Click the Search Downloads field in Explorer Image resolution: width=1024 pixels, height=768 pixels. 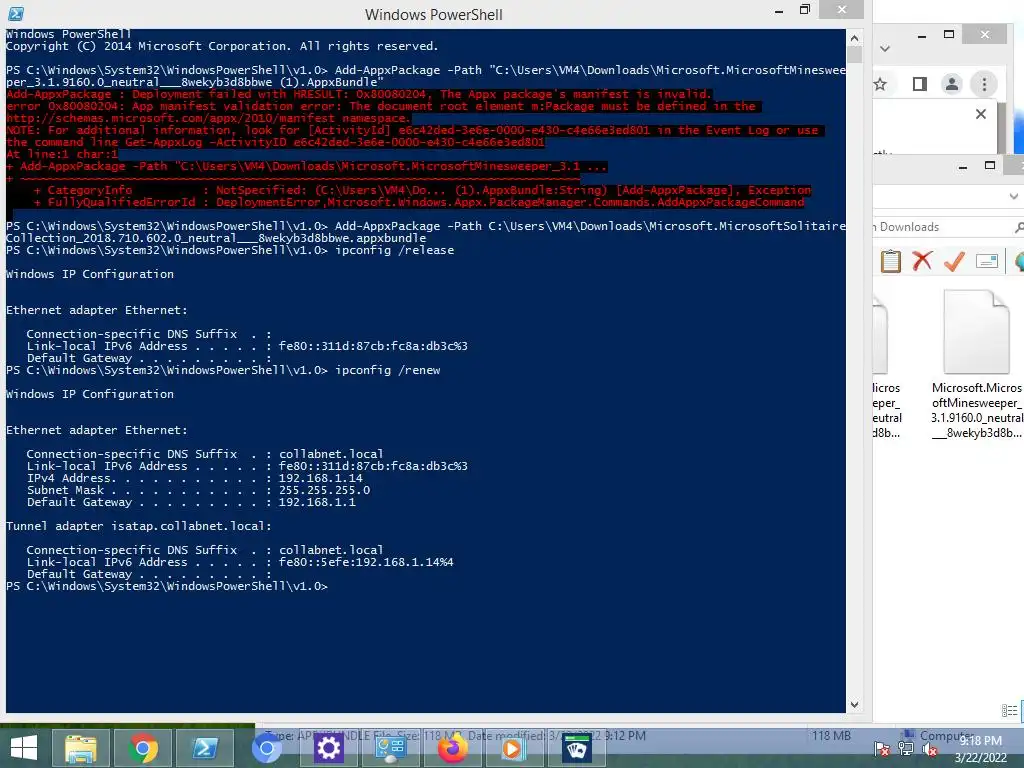click(x=943, y=227)
